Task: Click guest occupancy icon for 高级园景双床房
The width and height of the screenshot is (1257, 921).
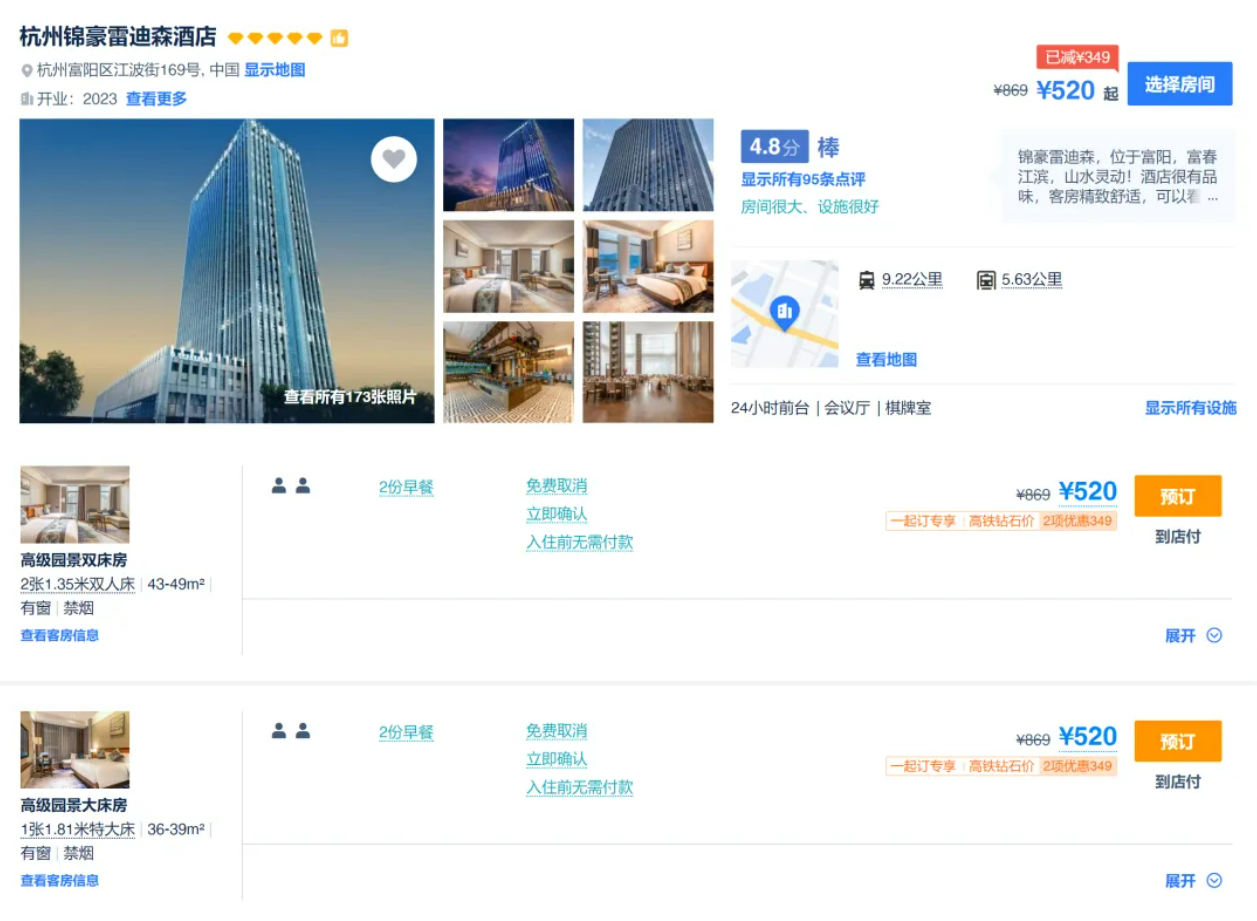Action: pyautogui.click(x=291, y=486)
